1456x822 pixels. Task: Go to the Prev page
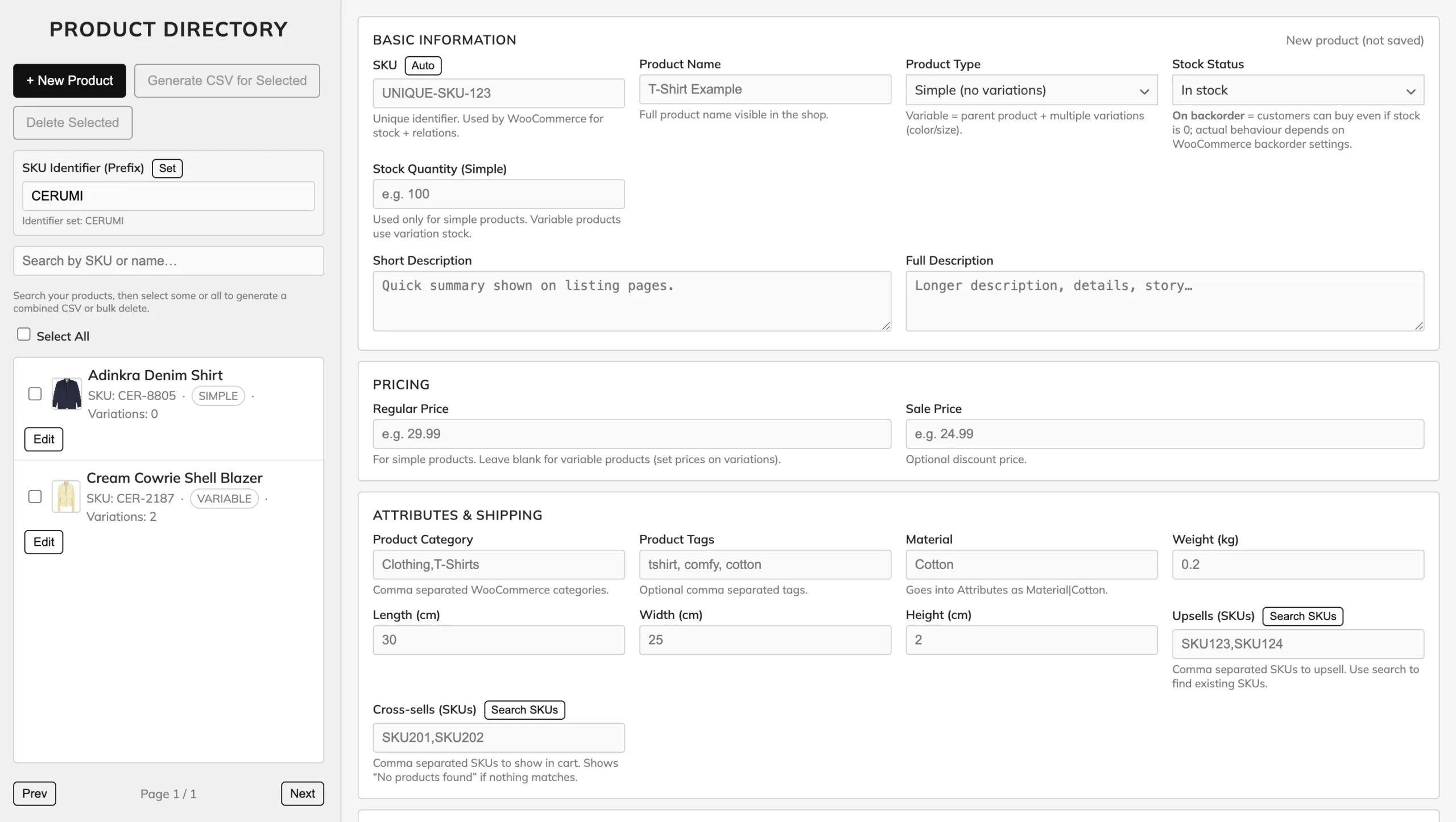35,794
